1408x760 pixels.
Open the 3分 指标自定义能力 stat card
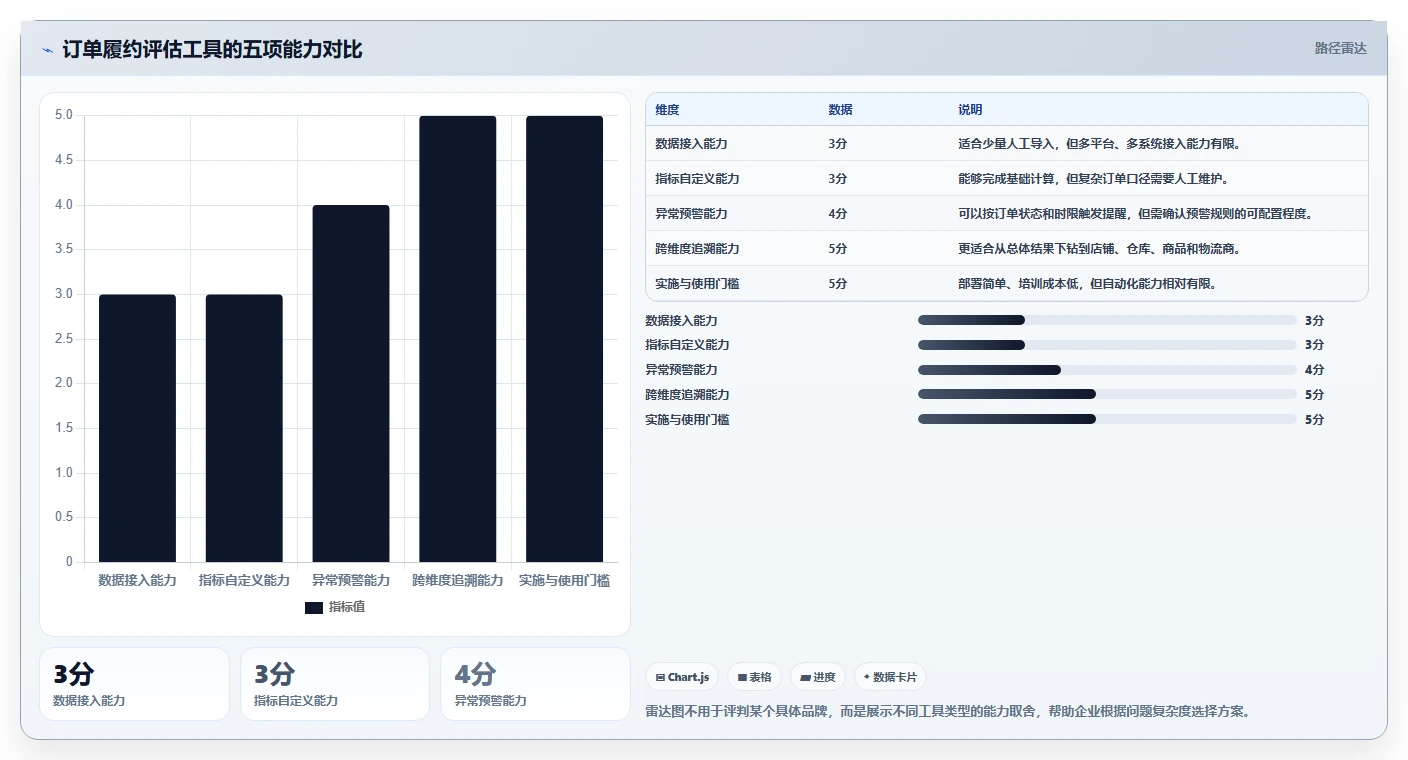(335, 684)
